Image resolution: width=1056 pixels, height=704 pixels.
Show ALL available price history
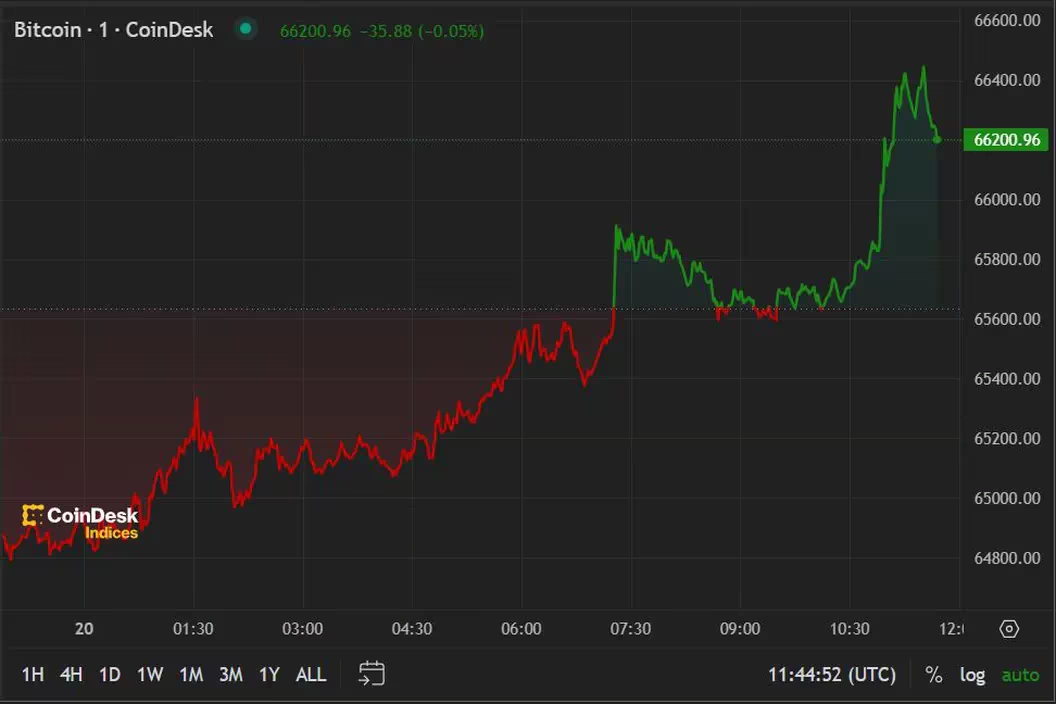click(x=311, y=675)
